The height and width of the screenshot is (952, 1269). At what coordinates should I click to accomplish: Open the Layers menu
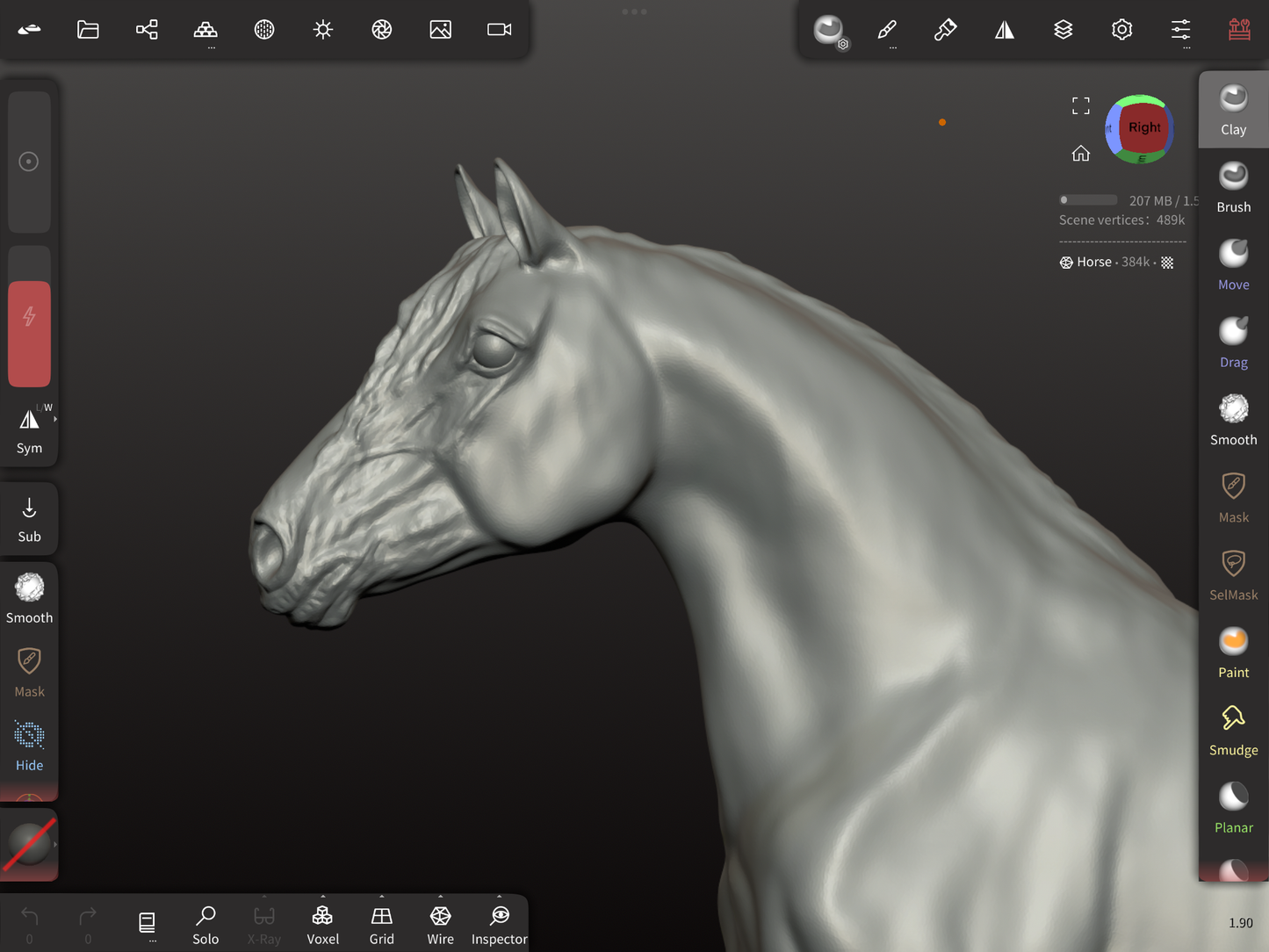click(1063, 30)
